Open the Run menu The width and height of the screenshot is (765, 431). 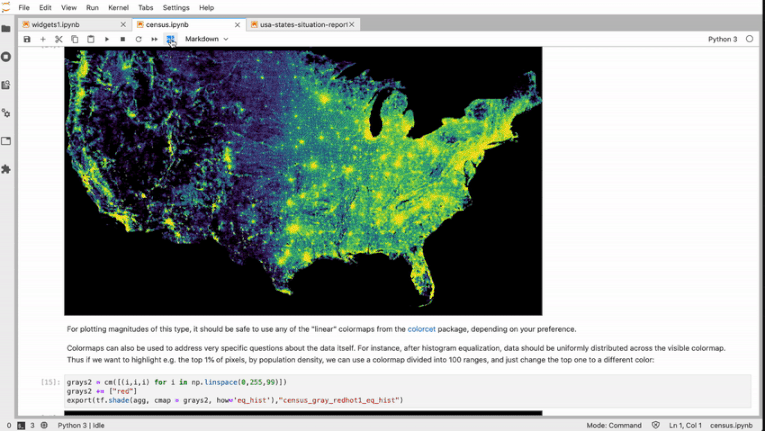92,8
